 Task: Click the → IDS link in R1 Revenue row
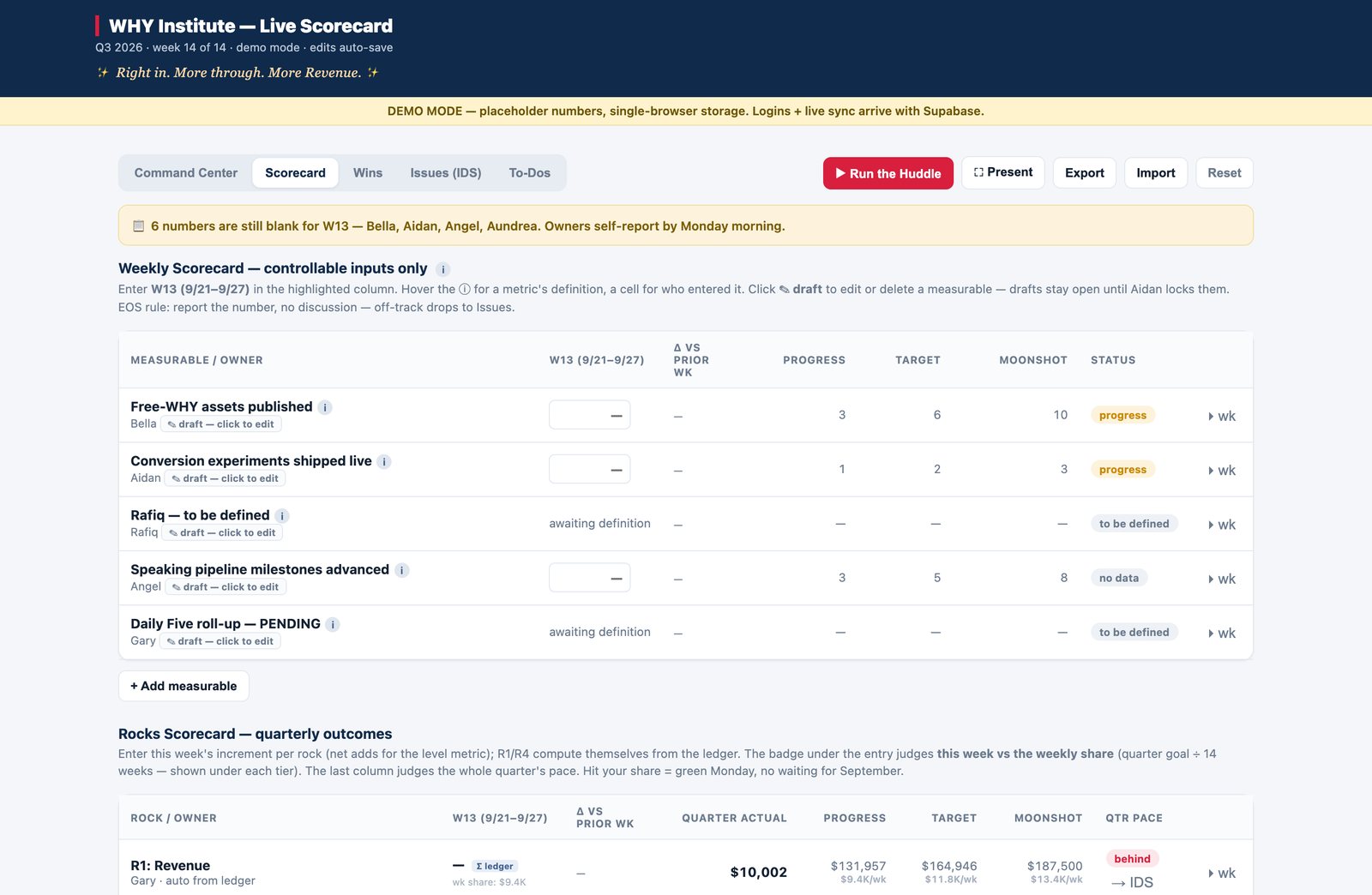tap(1132, 882)
